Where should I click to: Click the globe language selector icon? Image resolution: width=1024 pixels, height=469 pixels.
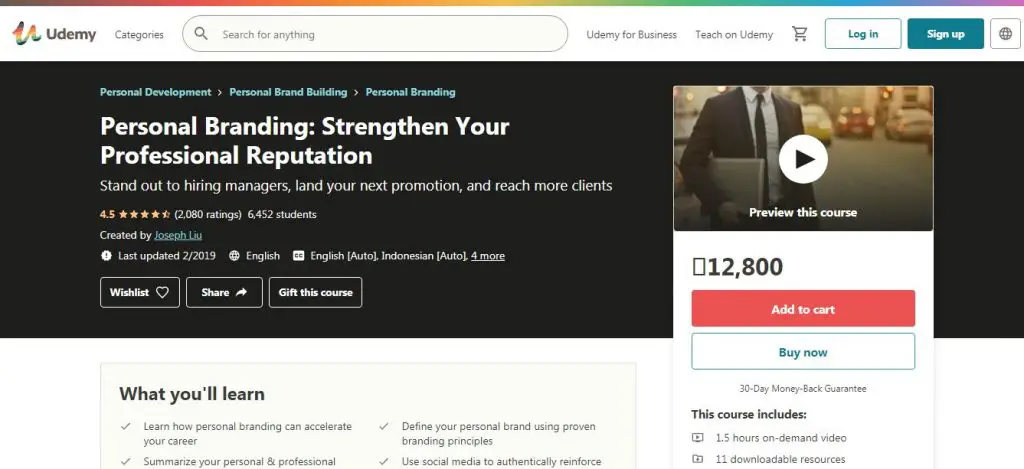click(1006, 34)
